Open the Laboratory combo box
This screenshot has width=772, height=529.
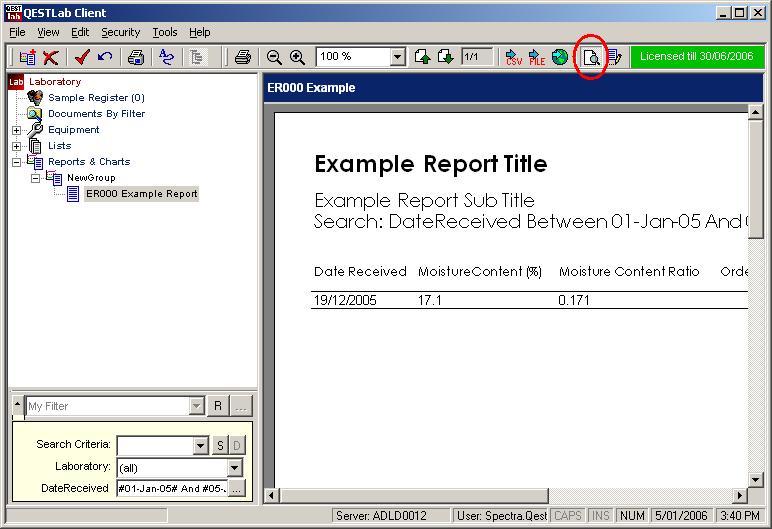235,467
